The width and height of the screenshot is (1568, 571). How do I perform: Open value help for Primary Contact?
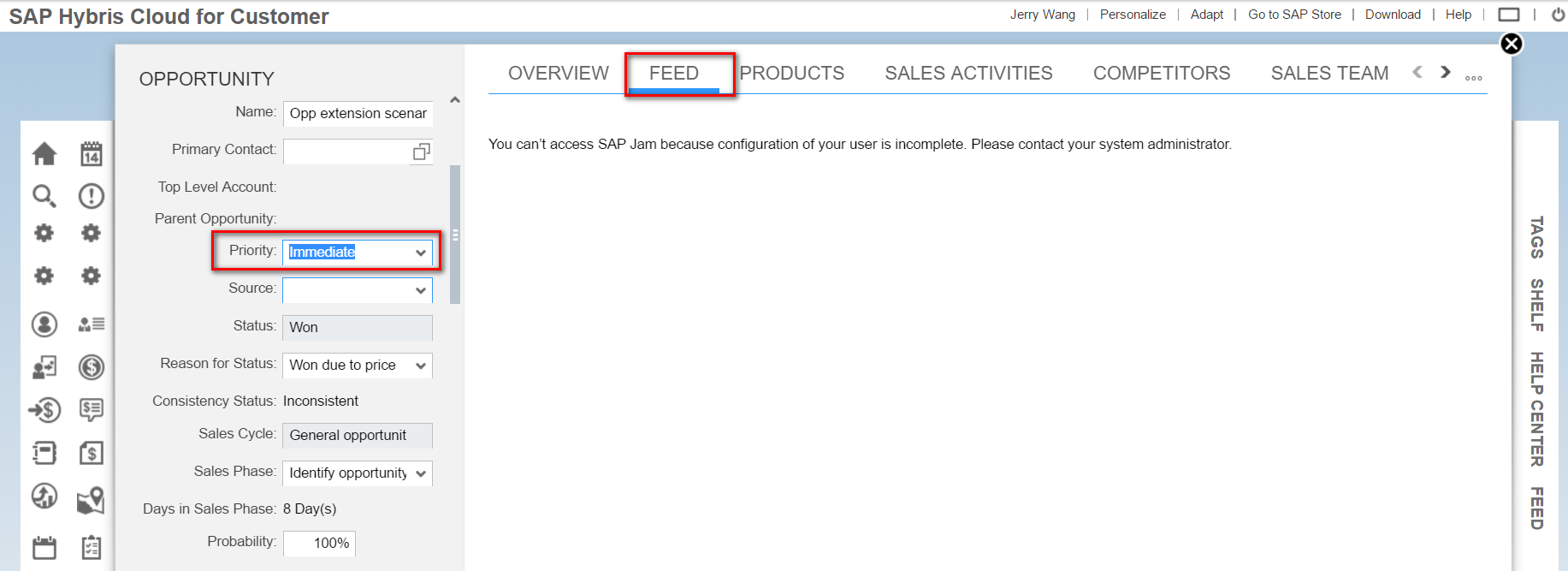tap(421, 152)
